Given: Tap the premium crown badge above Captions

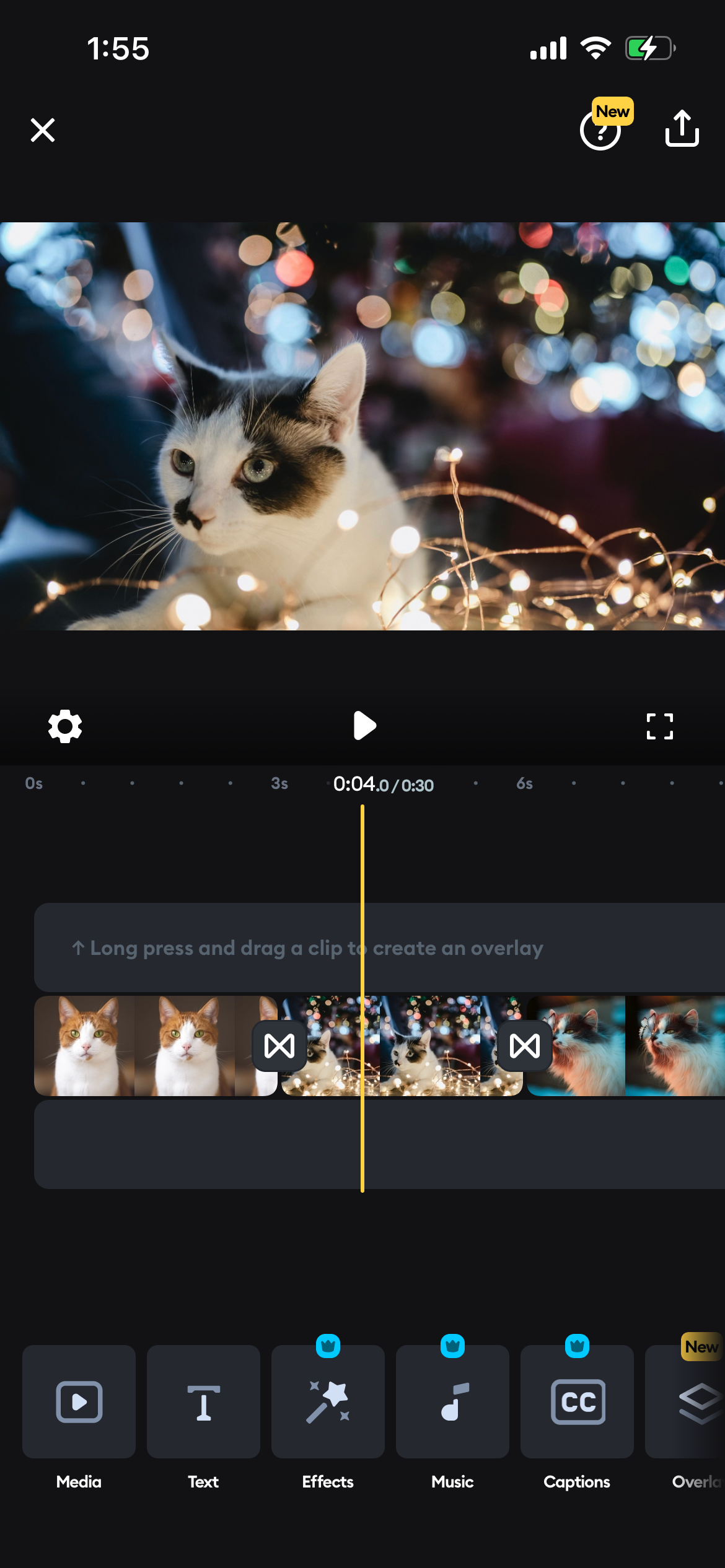Looking at the screenshot, I should click(x=577, y=1346).
